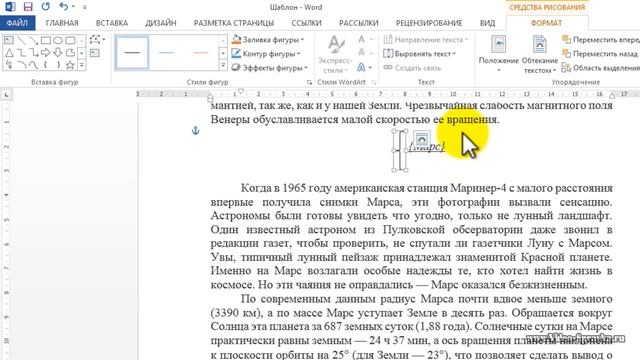Viewport: 640px width, 360px height.
Task: Open the ФАЙЛ (File) tab
Action: coord(17,23)
